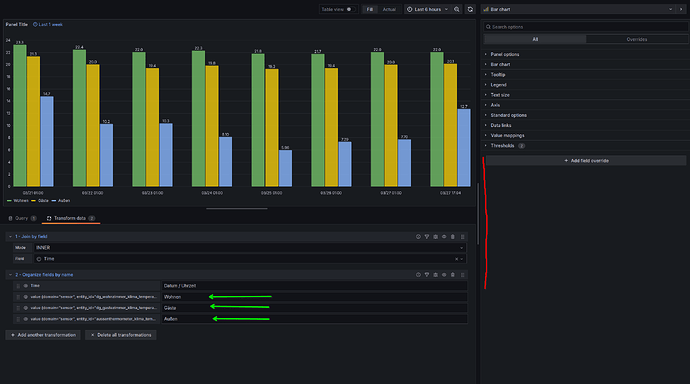The height and width of the screenshot is (384, 690).
Task: Switch to the Transform data tab
Action: pyautogui.click(x=70, y=218)
